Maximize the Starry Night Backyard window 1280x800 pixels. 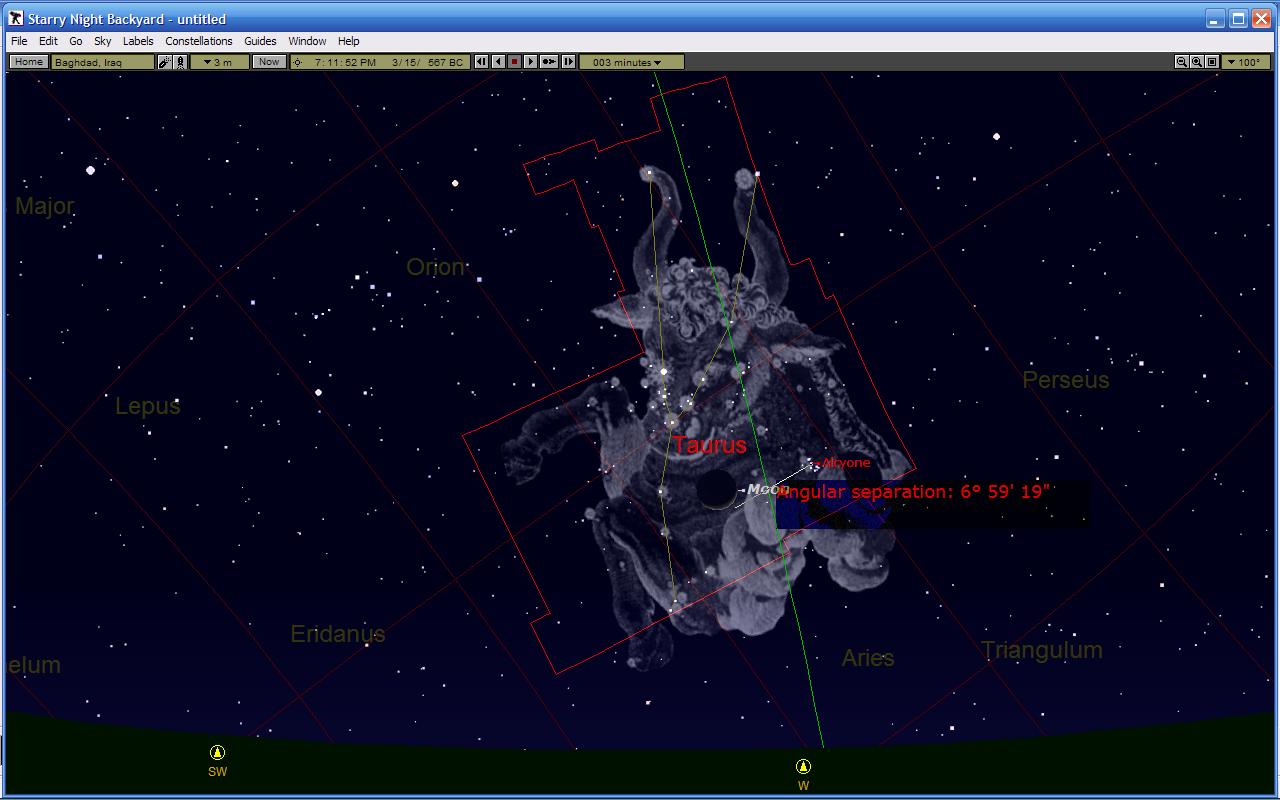(1238, 18)
